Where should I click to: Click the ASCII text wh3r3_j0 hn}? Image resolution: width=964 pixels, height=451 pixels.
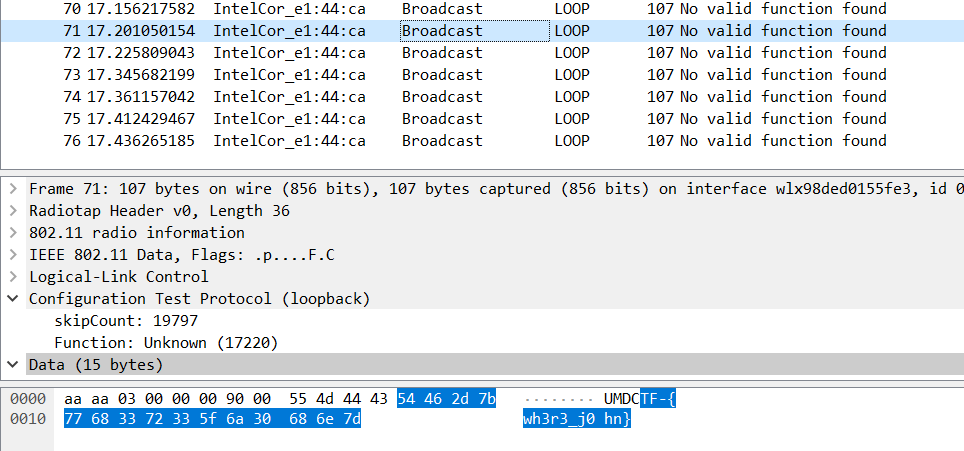(577, 419)
